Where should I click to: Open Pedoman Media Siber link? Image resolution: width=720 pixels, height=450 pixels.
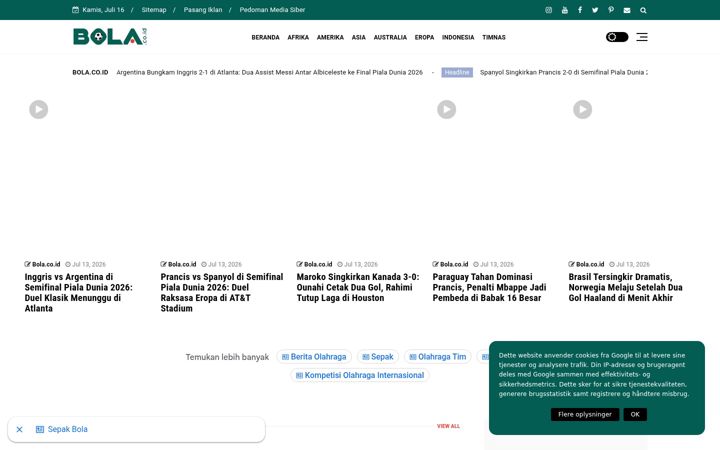[272, 10]
